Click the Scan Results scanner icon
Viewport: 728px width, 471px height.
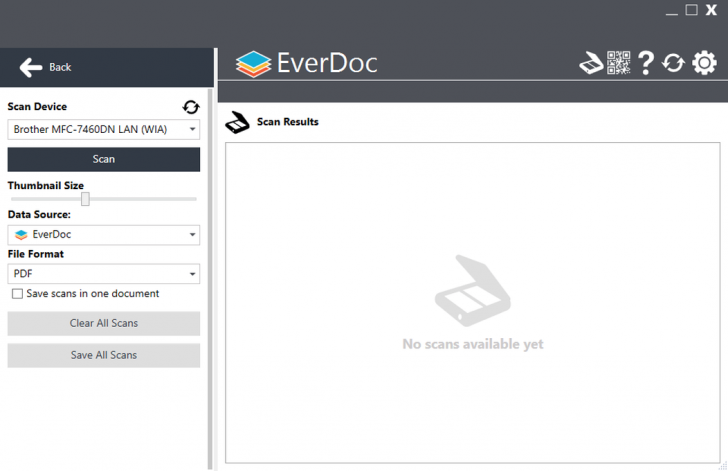[x=237, y=123]
